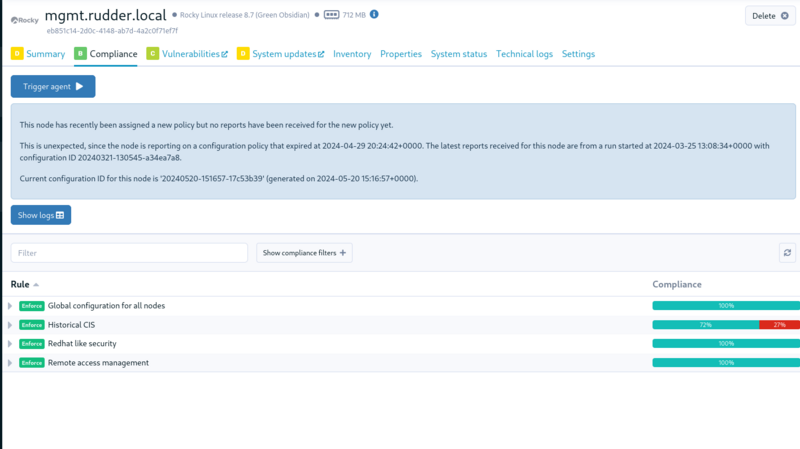Viewport: 800px width, 449px height.
Task: Click the Rocky Linux release 8.7 text
Action: pyautogui.click(x=244, y=15)
